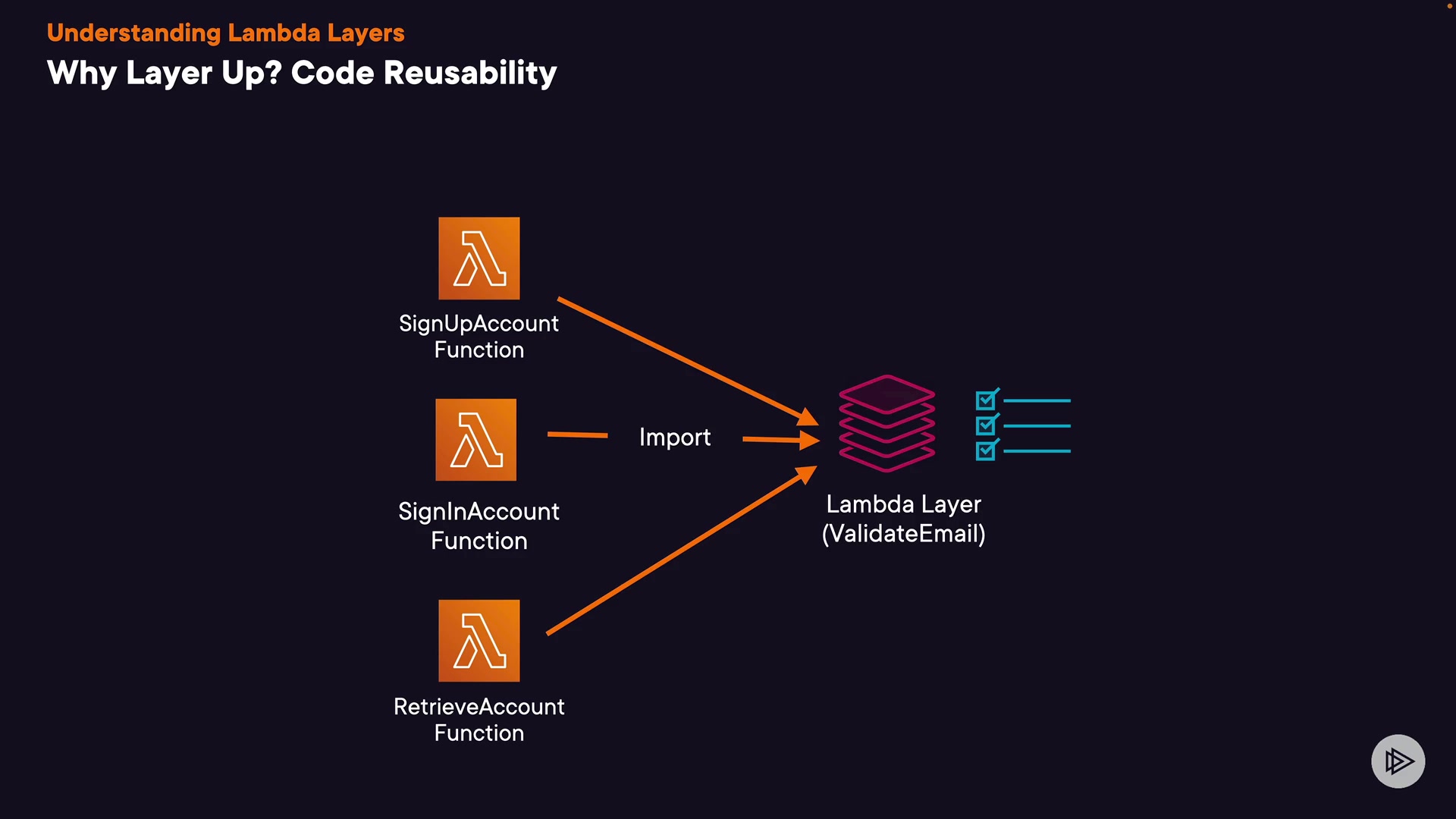This screenshot has height=819, width=1456.
Task: Click the SignInAccount Lambda function icon
Action: pyautogui.click(x=475, y=440)
